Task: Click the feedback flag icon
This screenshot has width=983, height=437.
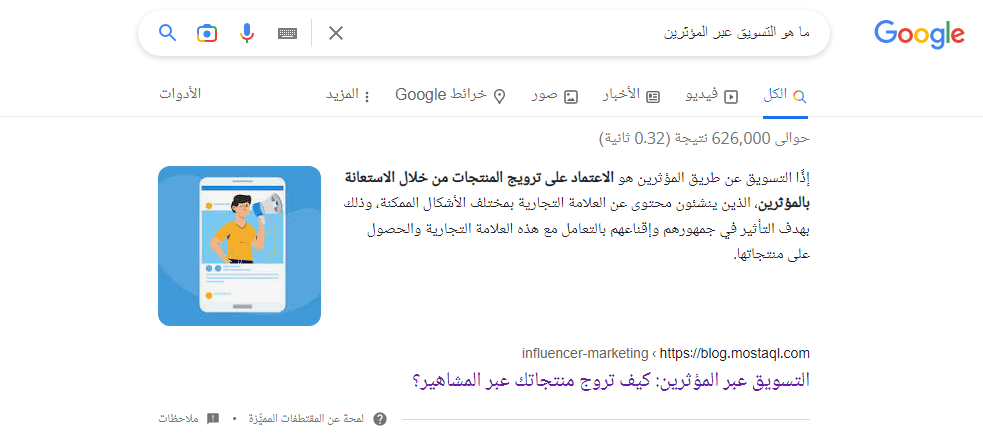Action: tap(212, 419)
